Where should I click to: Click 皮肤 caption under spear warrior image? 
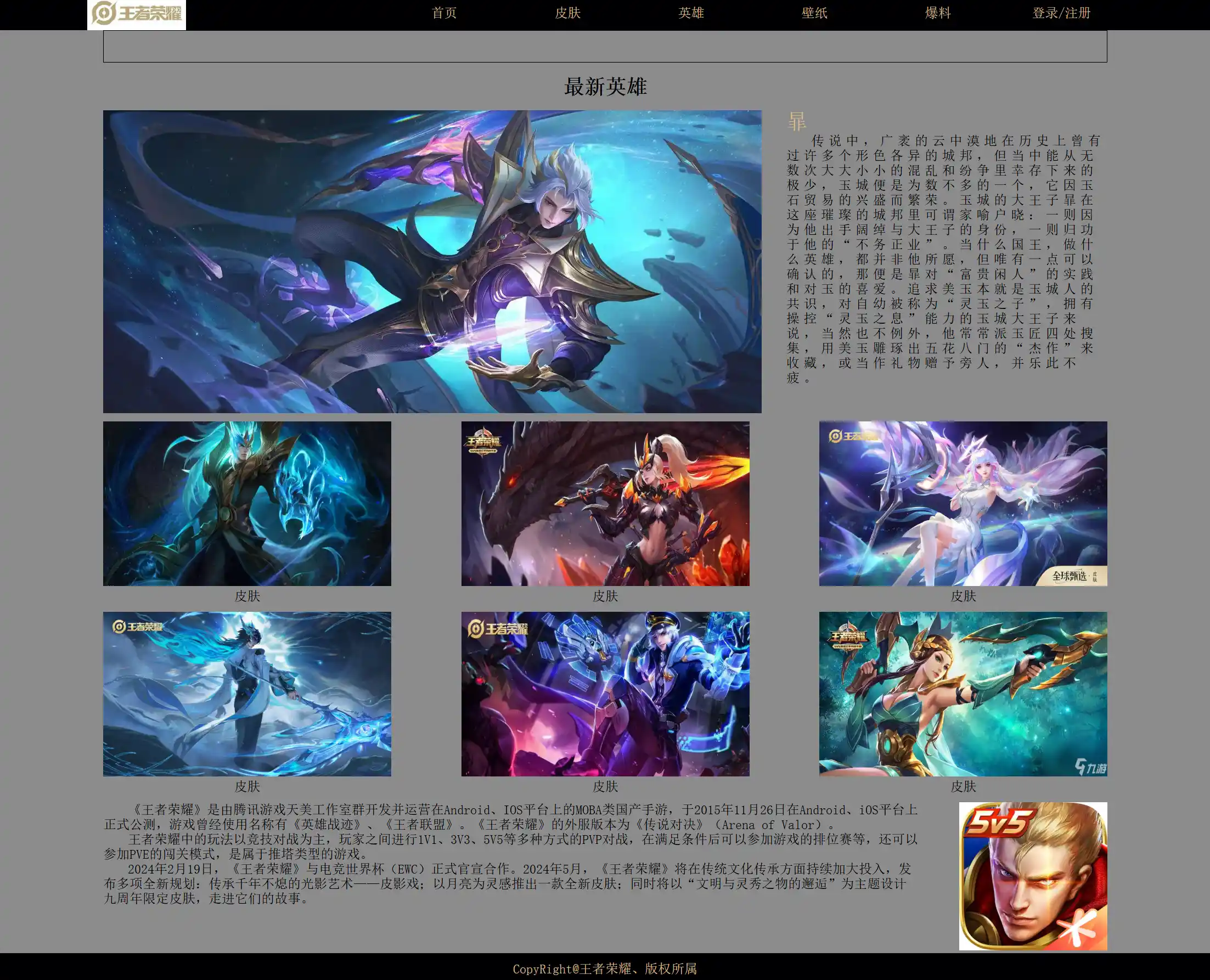[247, 786]
